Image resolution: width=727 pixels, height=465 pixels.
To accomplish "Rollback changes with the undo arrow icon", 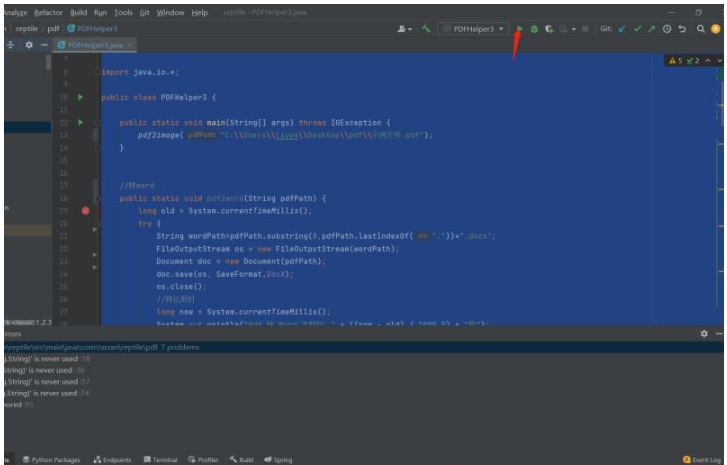I will (682, 29).
